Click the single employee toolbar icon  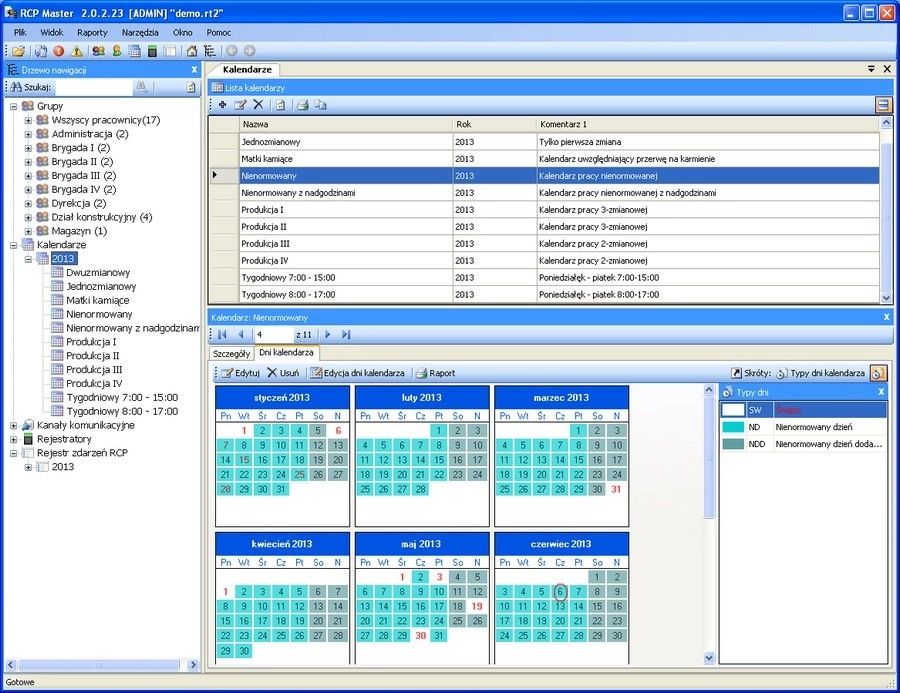(x=117, y=51)
